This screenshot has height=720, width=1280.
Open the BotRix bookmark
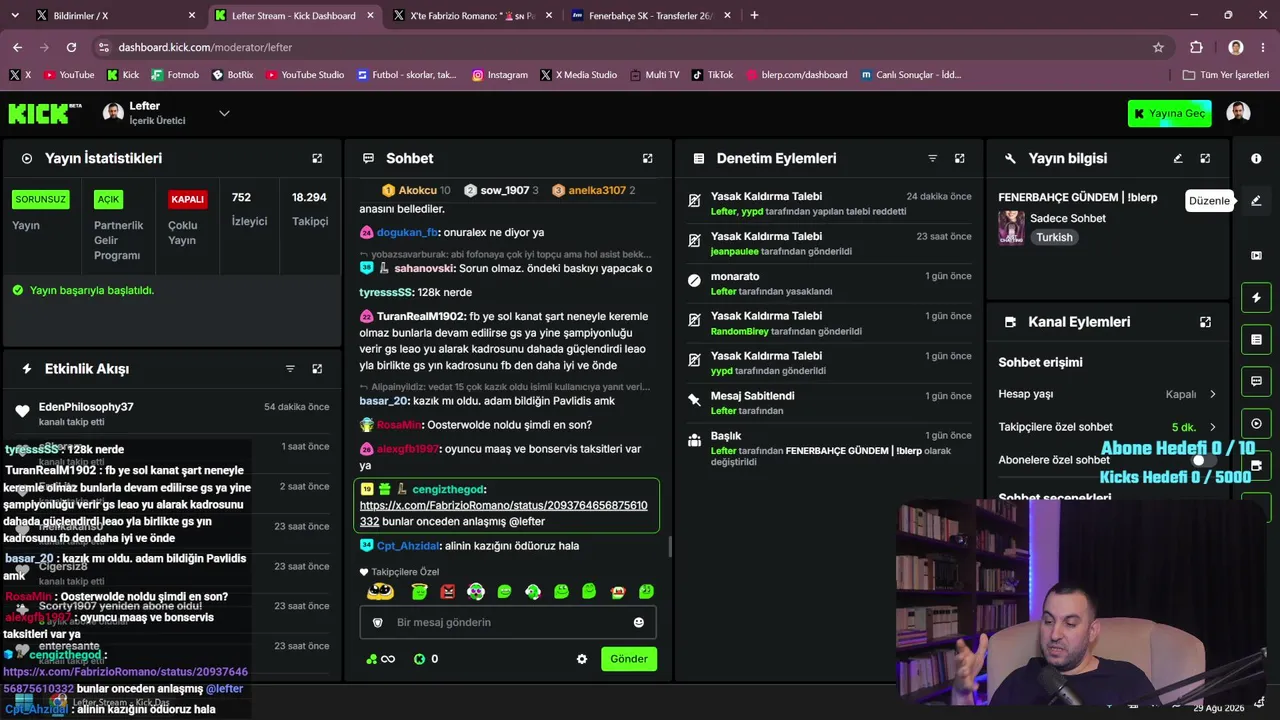[233, 75]
